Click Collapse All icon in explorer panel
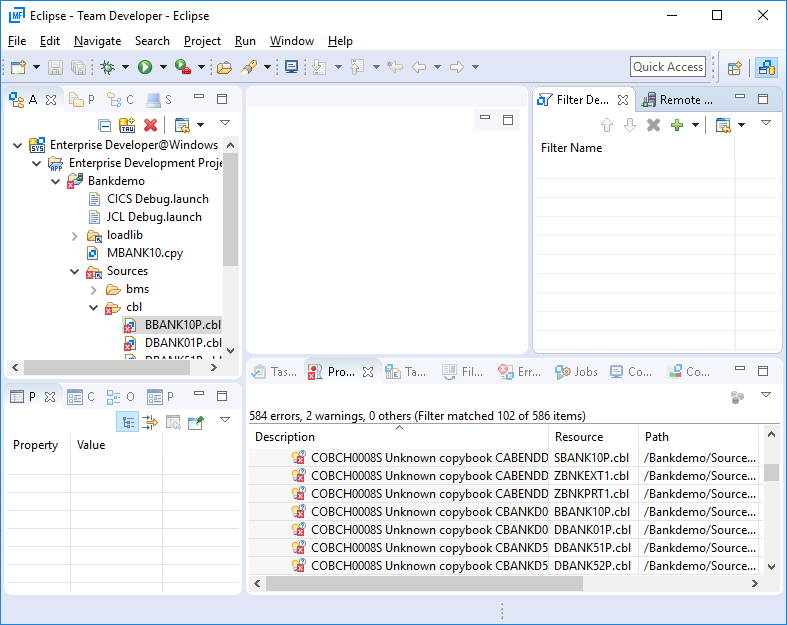Viewport: 787px width, 625px height. click(x=104, y=125)
